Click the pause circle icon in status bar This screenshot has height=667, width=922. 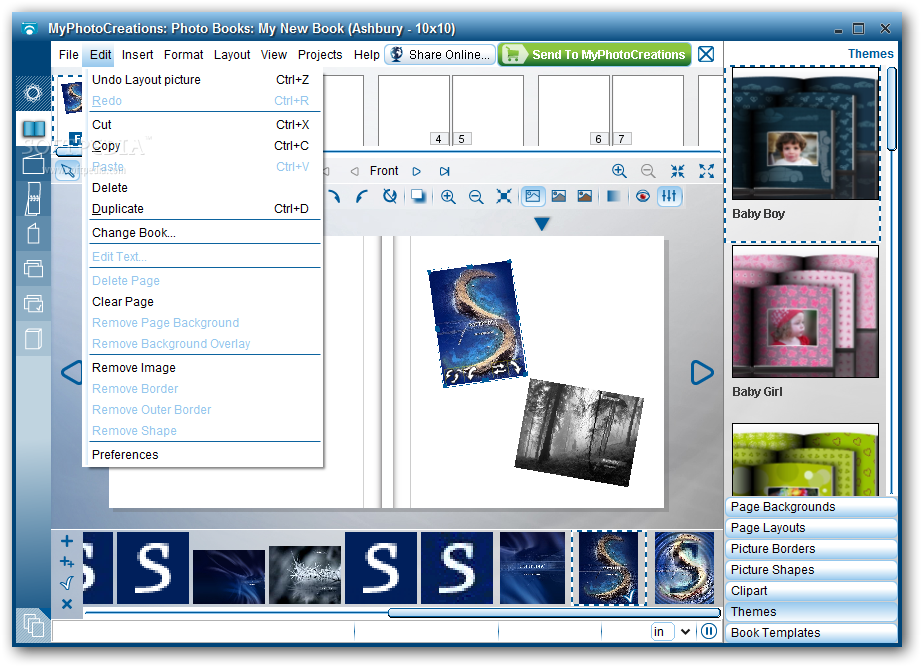coord(709,631)
